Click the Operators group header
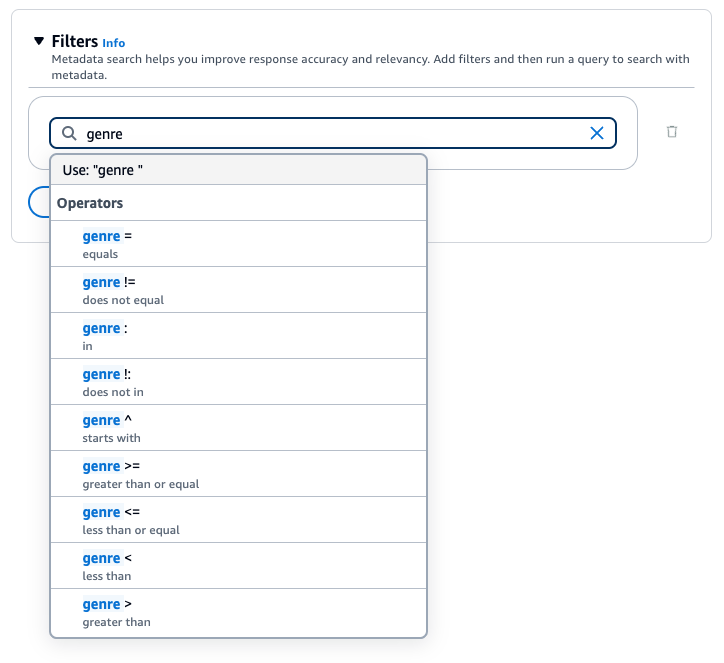Screen dimensions: 724x663 click(90, 203)
